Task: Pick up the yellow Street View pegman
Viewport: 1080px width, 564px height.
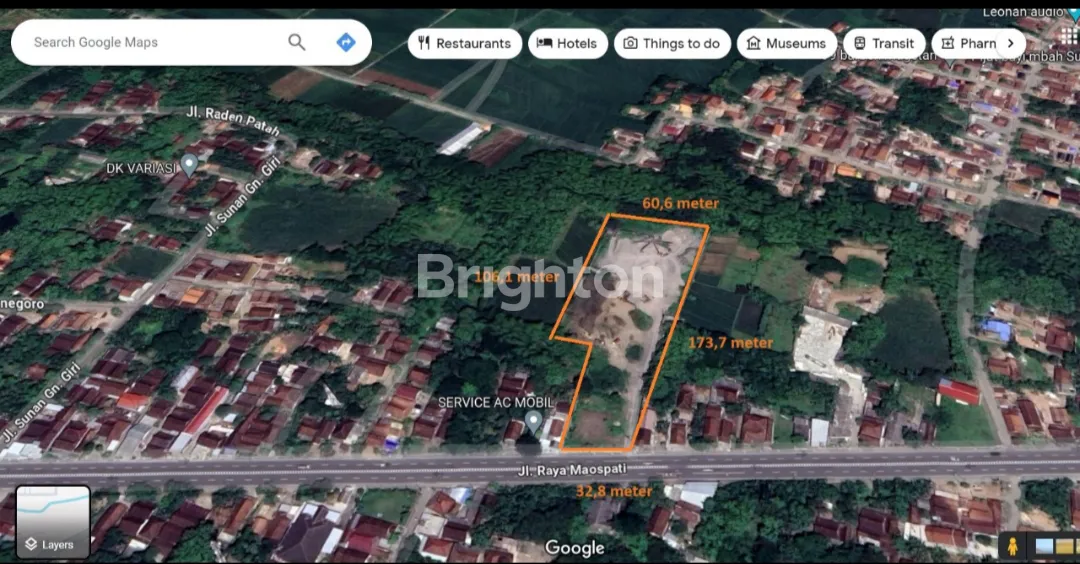Action: point(1012,546)
